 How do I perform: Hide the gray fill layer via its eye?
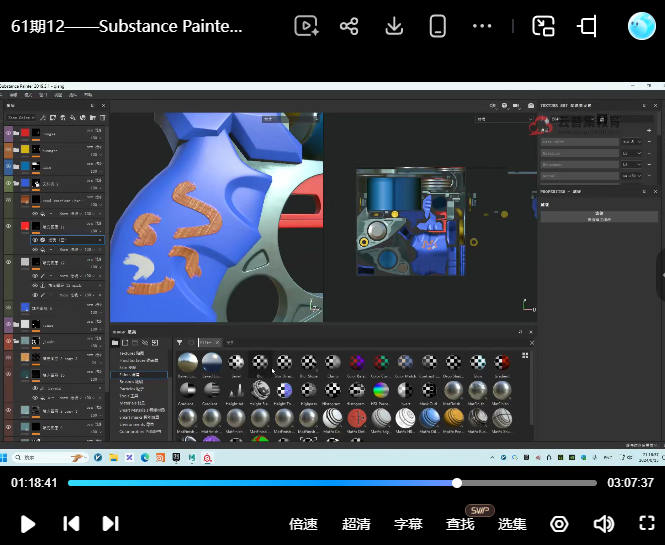8,262
